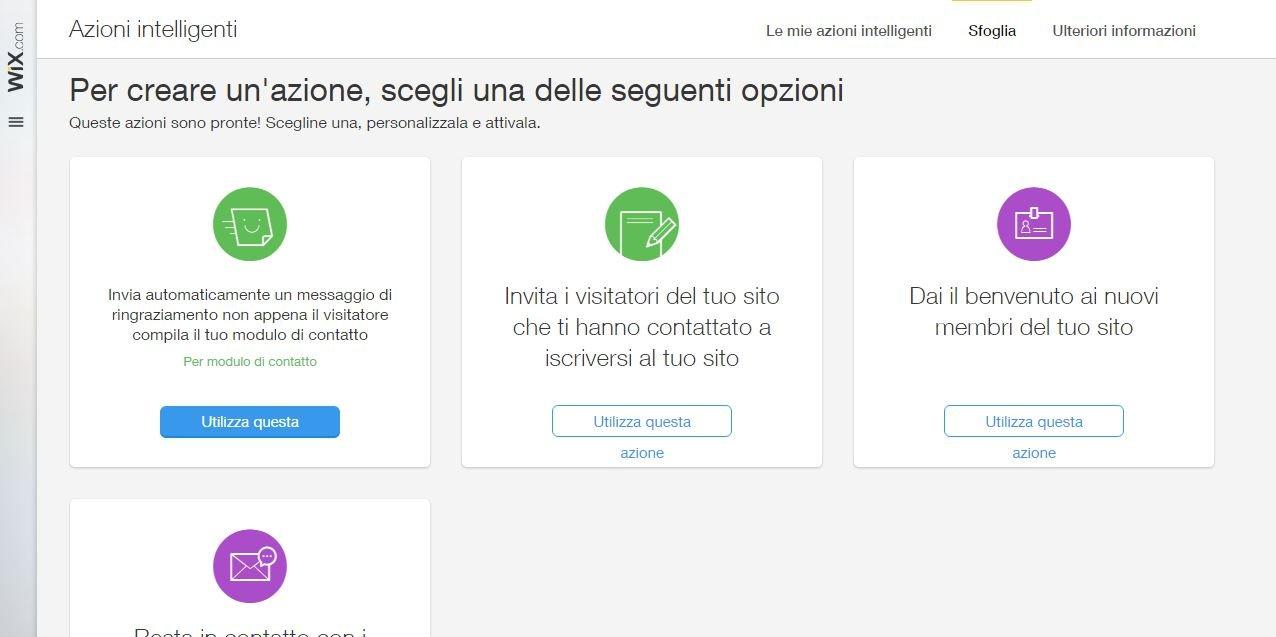Click the Per modulo di contatto link
The image size is (1276, 637).
tap(250, 361)
